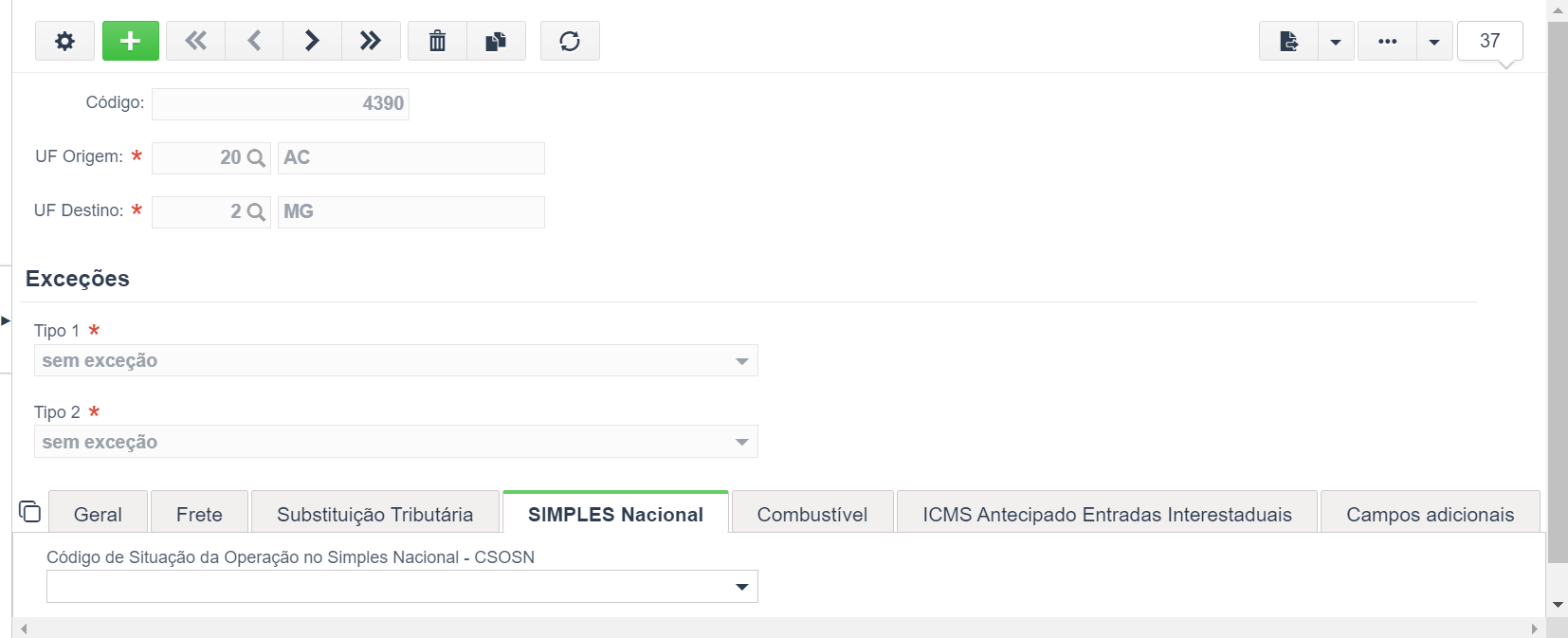Go to the previous record

coord(254,41)
